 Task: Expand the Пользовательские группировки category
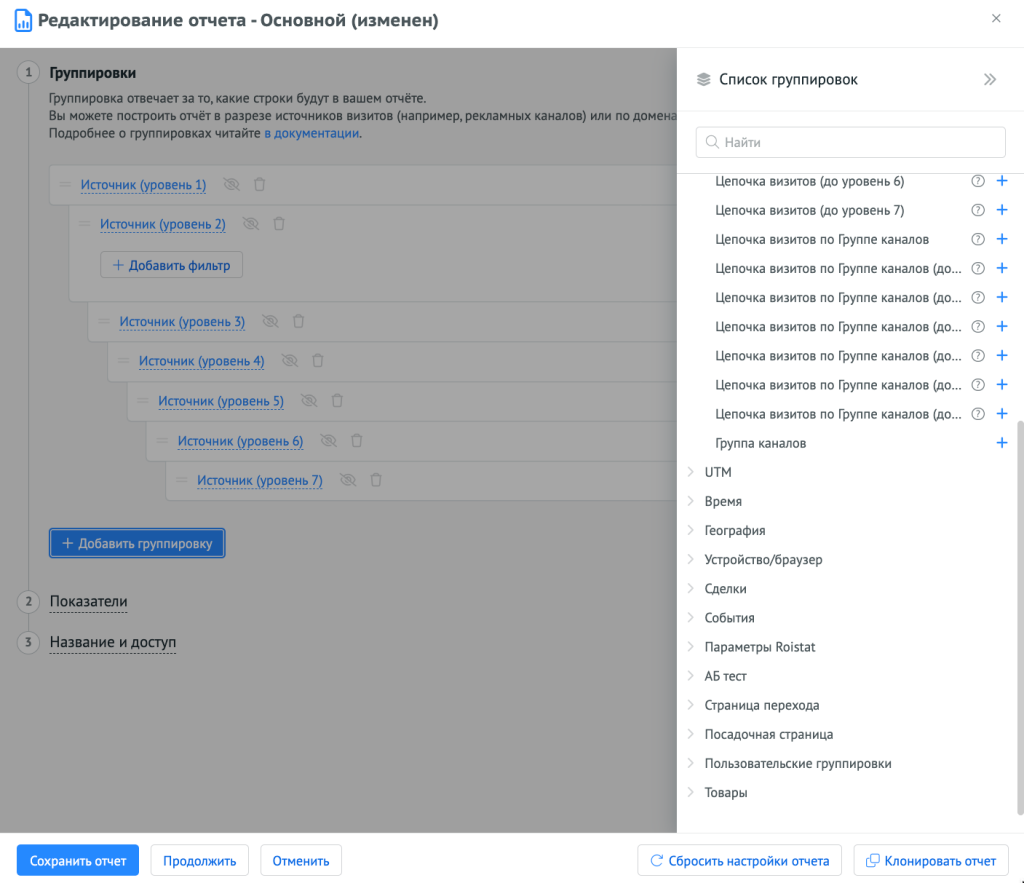690,763
